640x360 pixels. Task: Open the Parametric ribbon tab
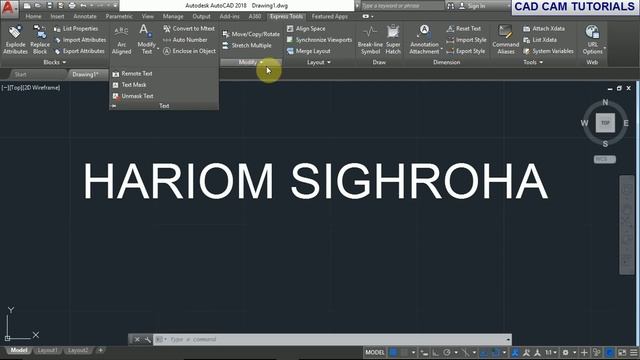119,16
